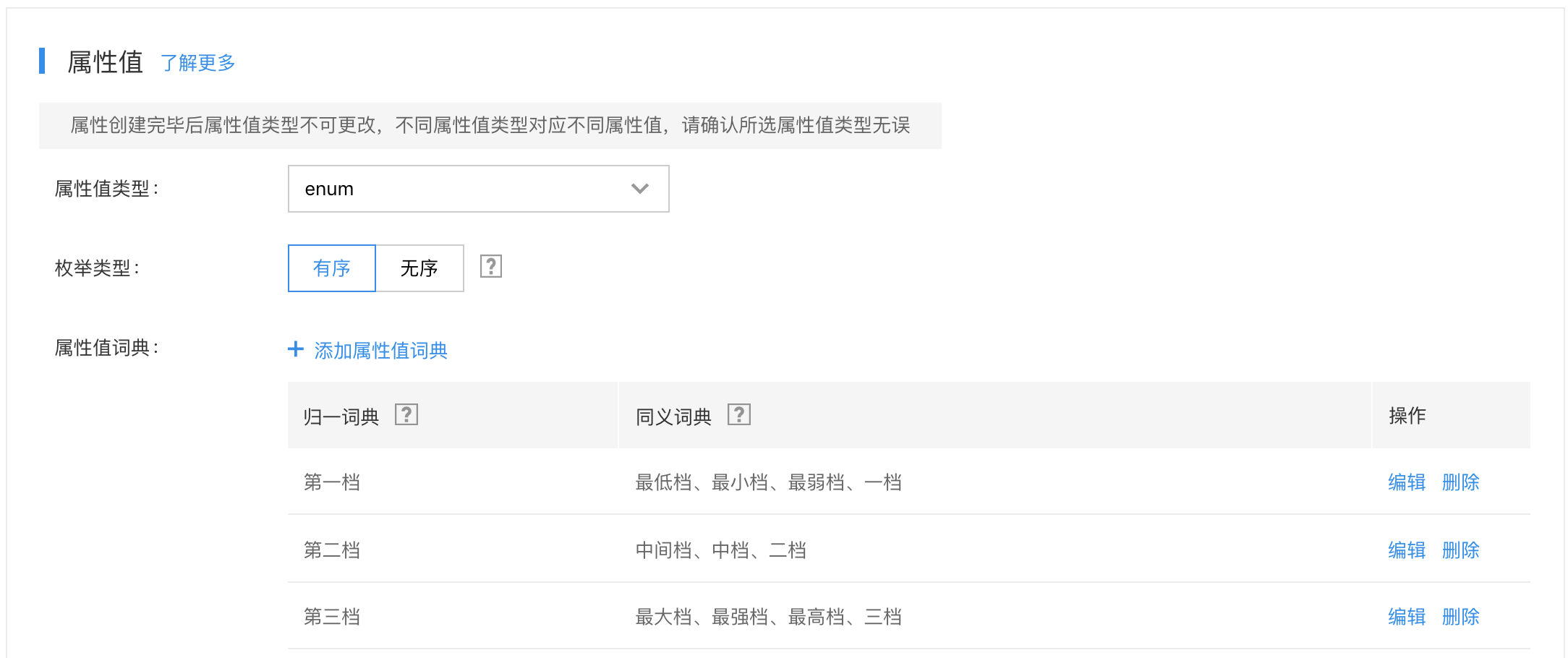Delete the 第二档 dictionary row
1568x658 pixels.
(1461, 550)
